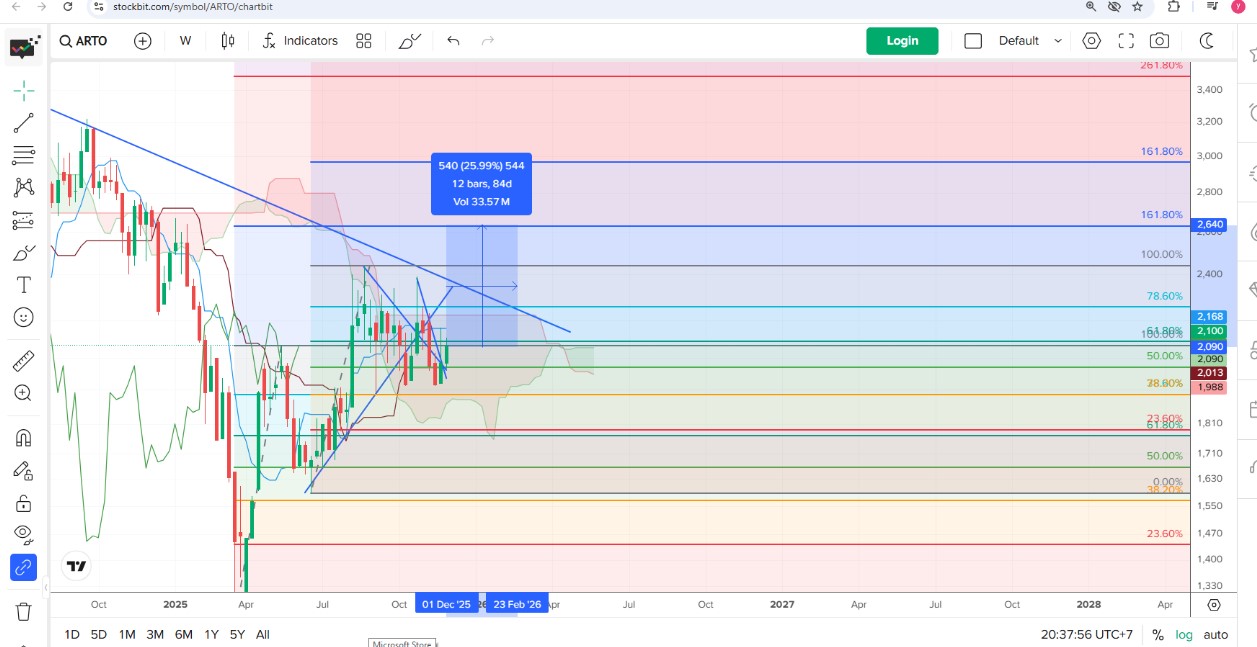Undo the last chart action
The width and height of the screenshot is (1257, 647).
click(453, 41)
